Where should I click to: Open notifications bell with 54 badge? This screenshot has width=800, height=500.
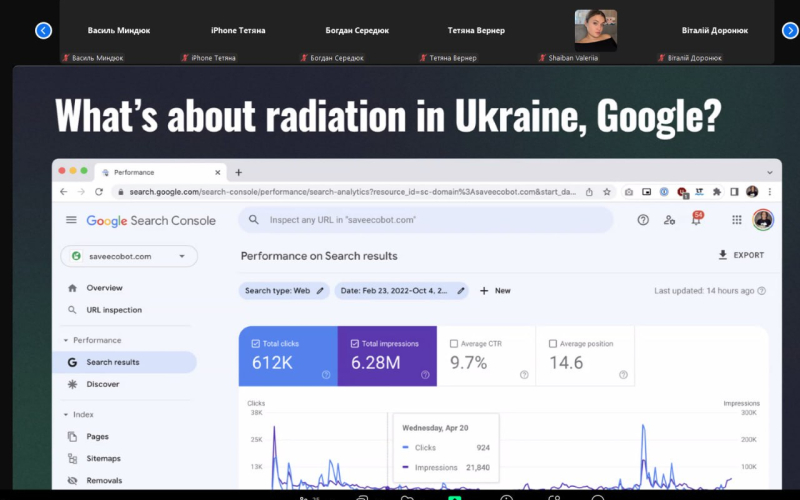(x=696, y=219)
